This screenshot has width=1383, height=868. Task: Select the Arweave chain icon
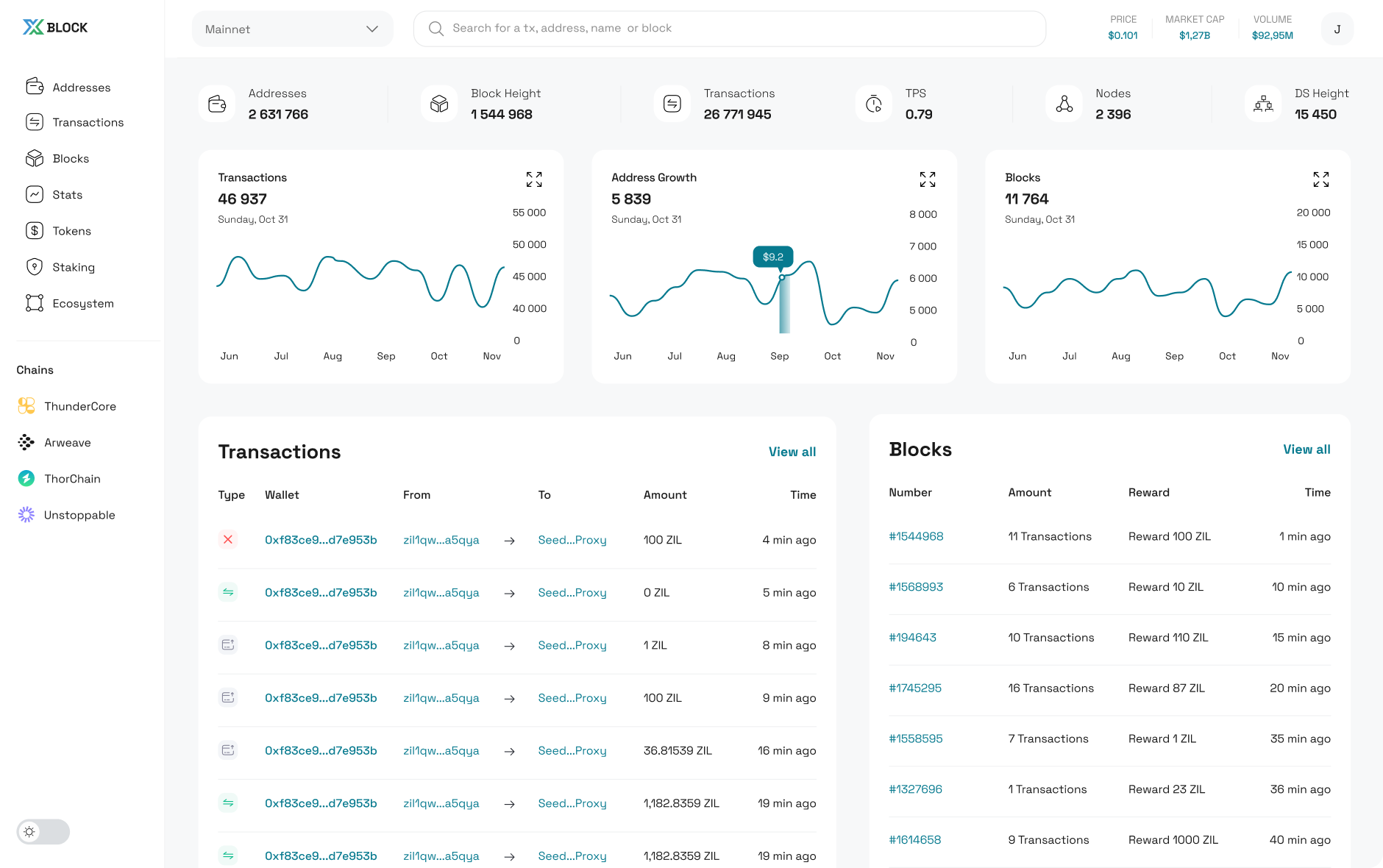pos(26,442)
